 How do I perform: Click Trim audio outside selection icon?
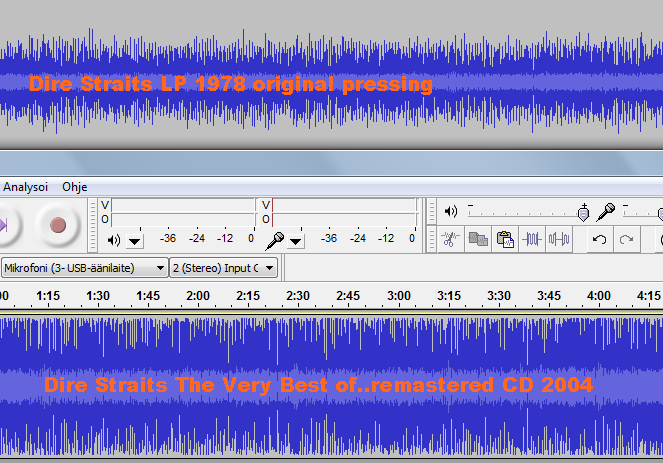point(532,240)
